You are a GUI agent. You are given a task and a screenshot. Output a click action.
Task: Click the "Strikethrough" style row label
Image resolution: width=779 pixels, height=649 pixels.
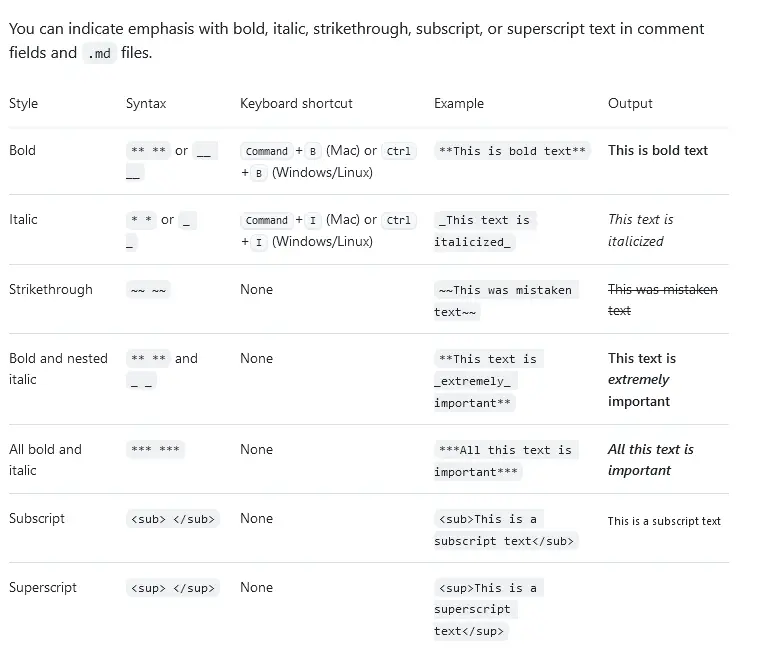pos(50,289)
